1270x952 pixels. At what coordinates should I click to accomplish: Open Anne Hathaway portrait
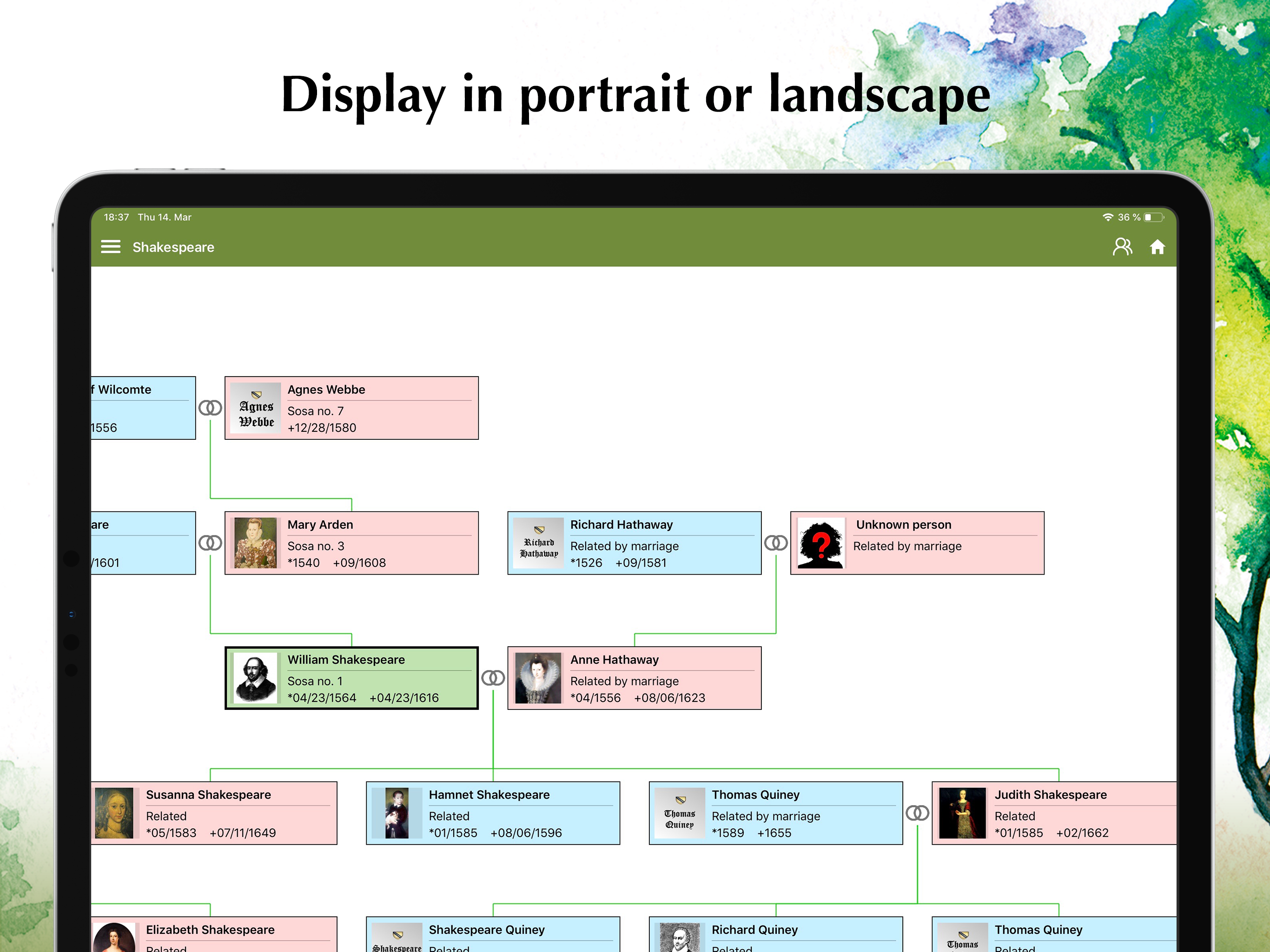[x=538, y=678]
